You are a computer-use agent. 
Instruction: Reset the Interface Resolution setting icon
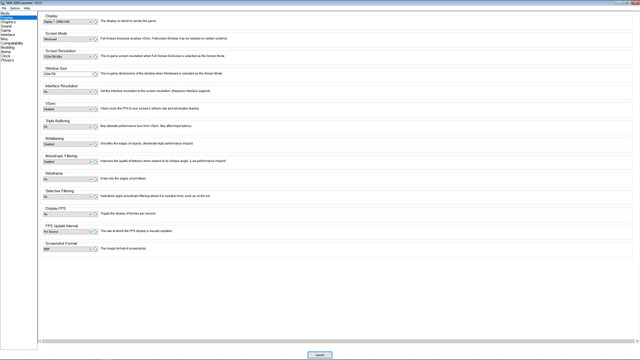tap(96, 92)
